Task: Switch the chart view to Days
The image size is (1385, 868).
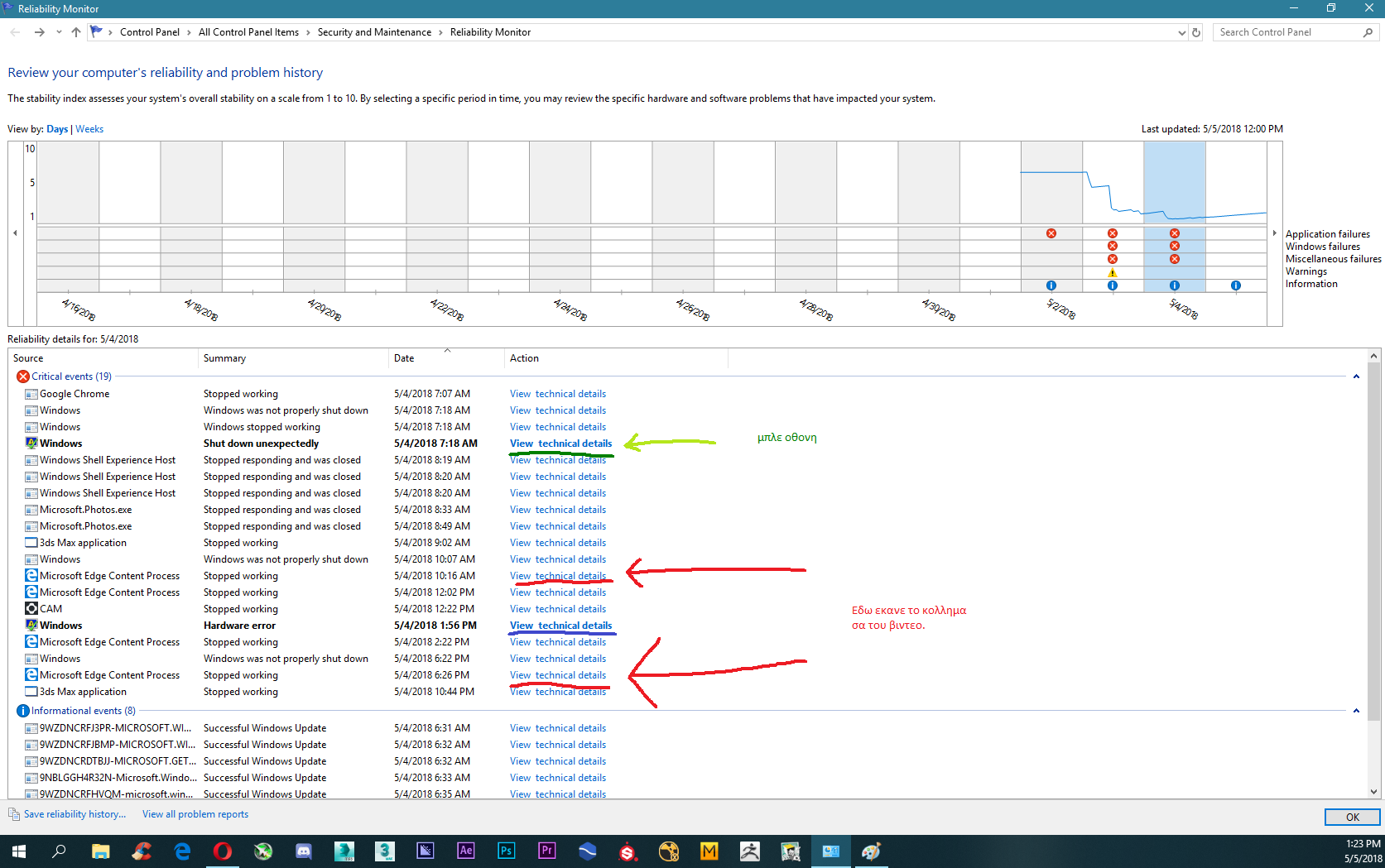Action: tap(57, 129)
